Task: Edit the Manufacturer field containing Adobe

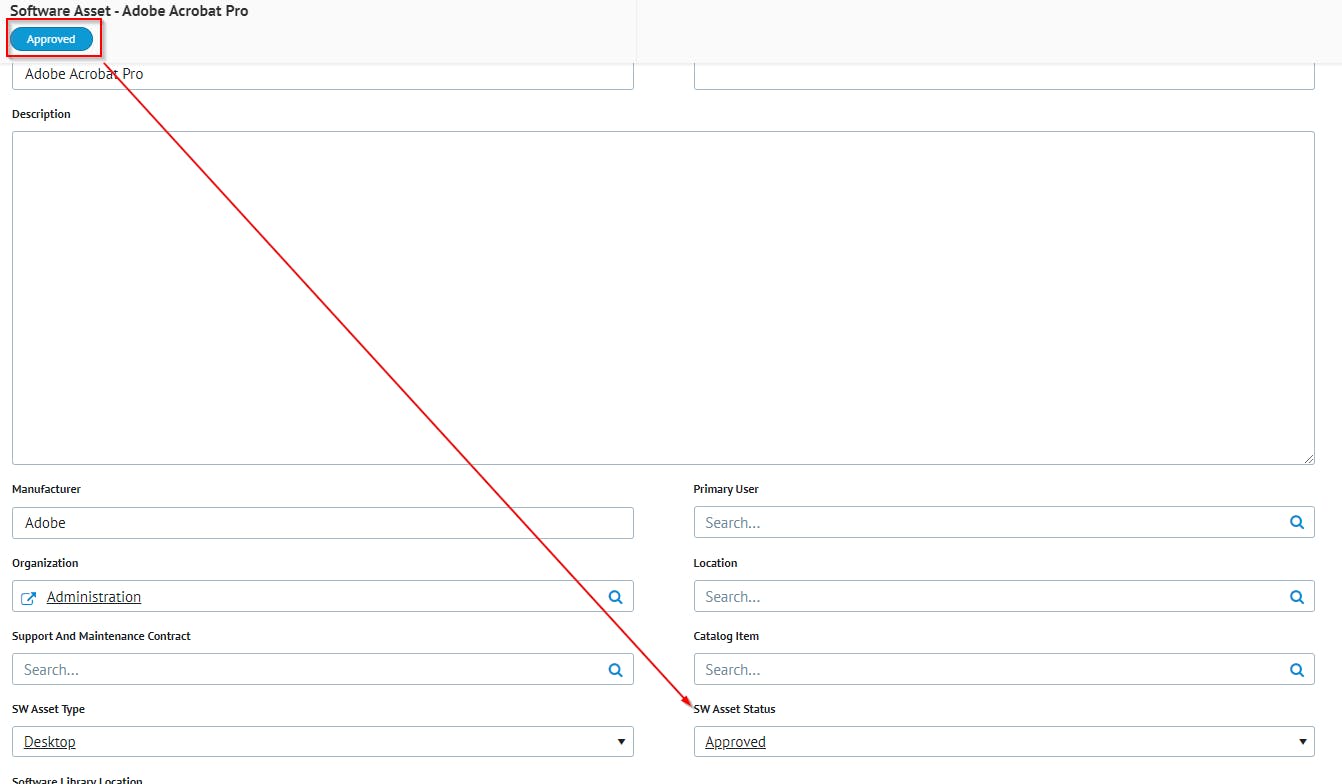Action: point(323,523)
